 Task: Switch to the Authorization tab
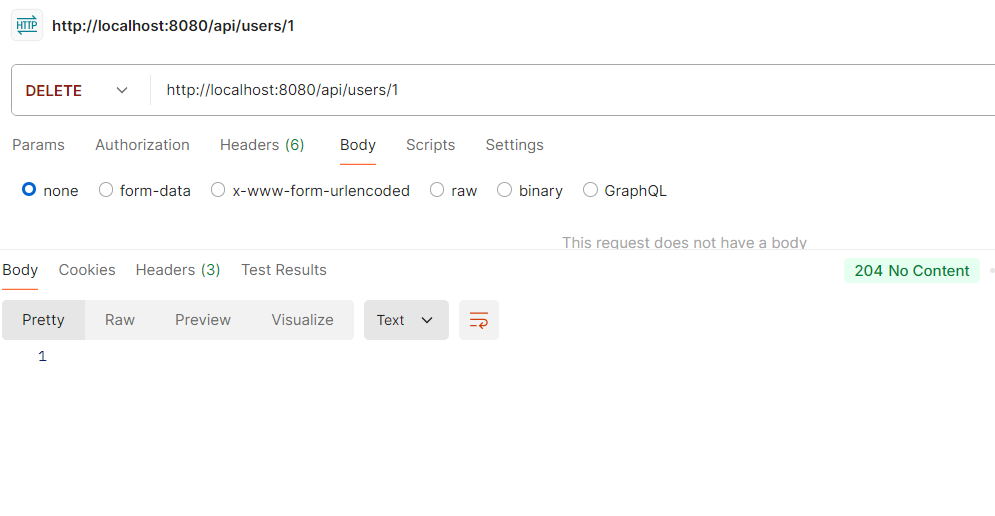click(x=142, y=145)
